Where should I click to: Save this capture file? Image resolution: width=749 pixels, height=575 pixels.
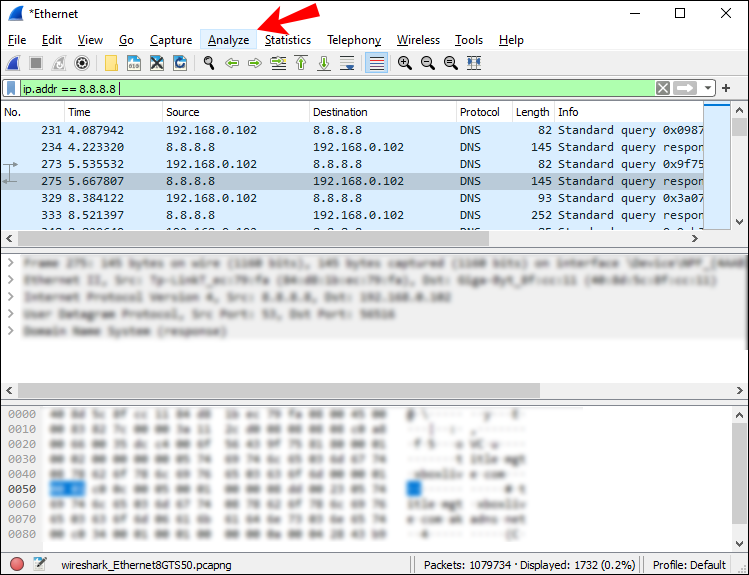(134, 63)
